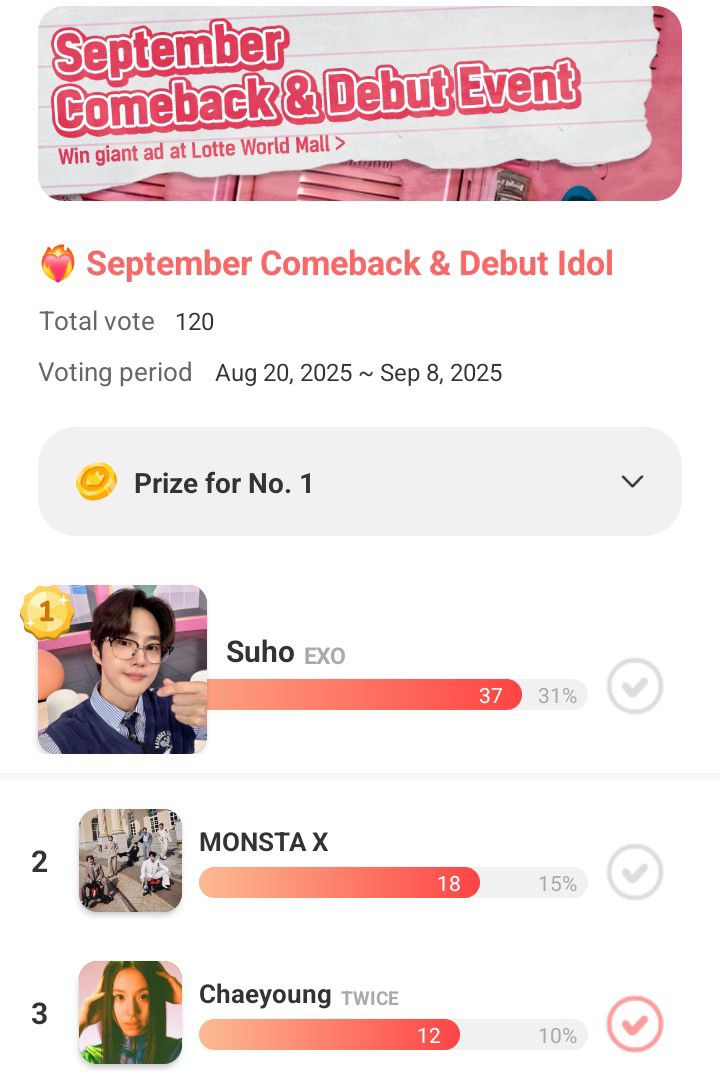The height and width of the screenshot is (1090, 720).
Task: Click the September Comeback & Debut Idol heading
Action: pos(350,264)
